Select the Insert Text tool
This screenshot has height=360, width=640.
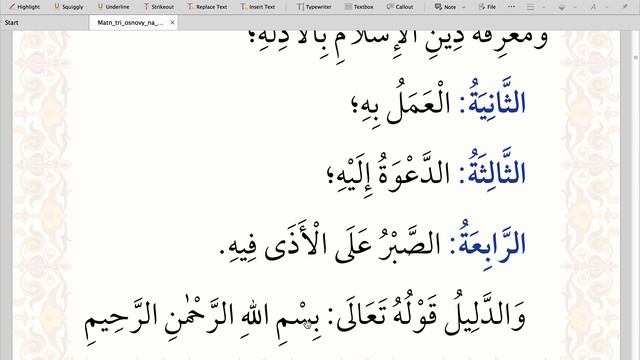[258, 7]
